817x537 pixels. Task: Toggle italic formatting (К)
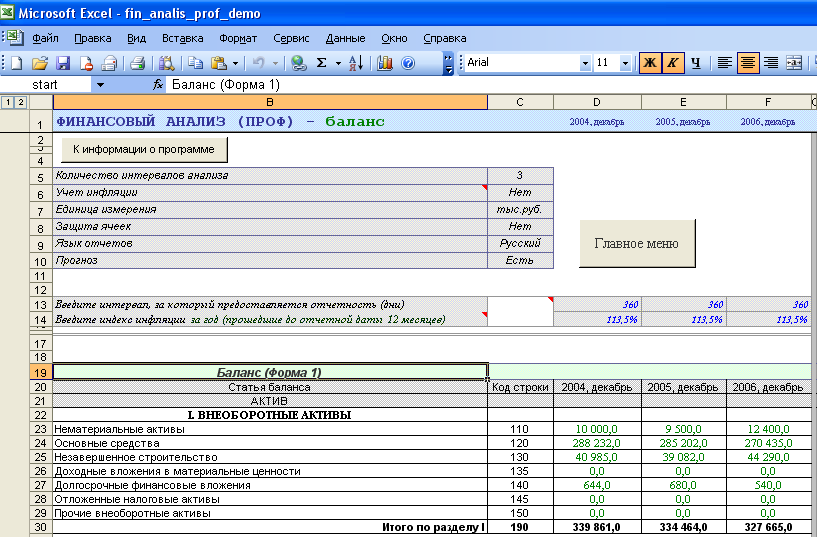point(672,63)
